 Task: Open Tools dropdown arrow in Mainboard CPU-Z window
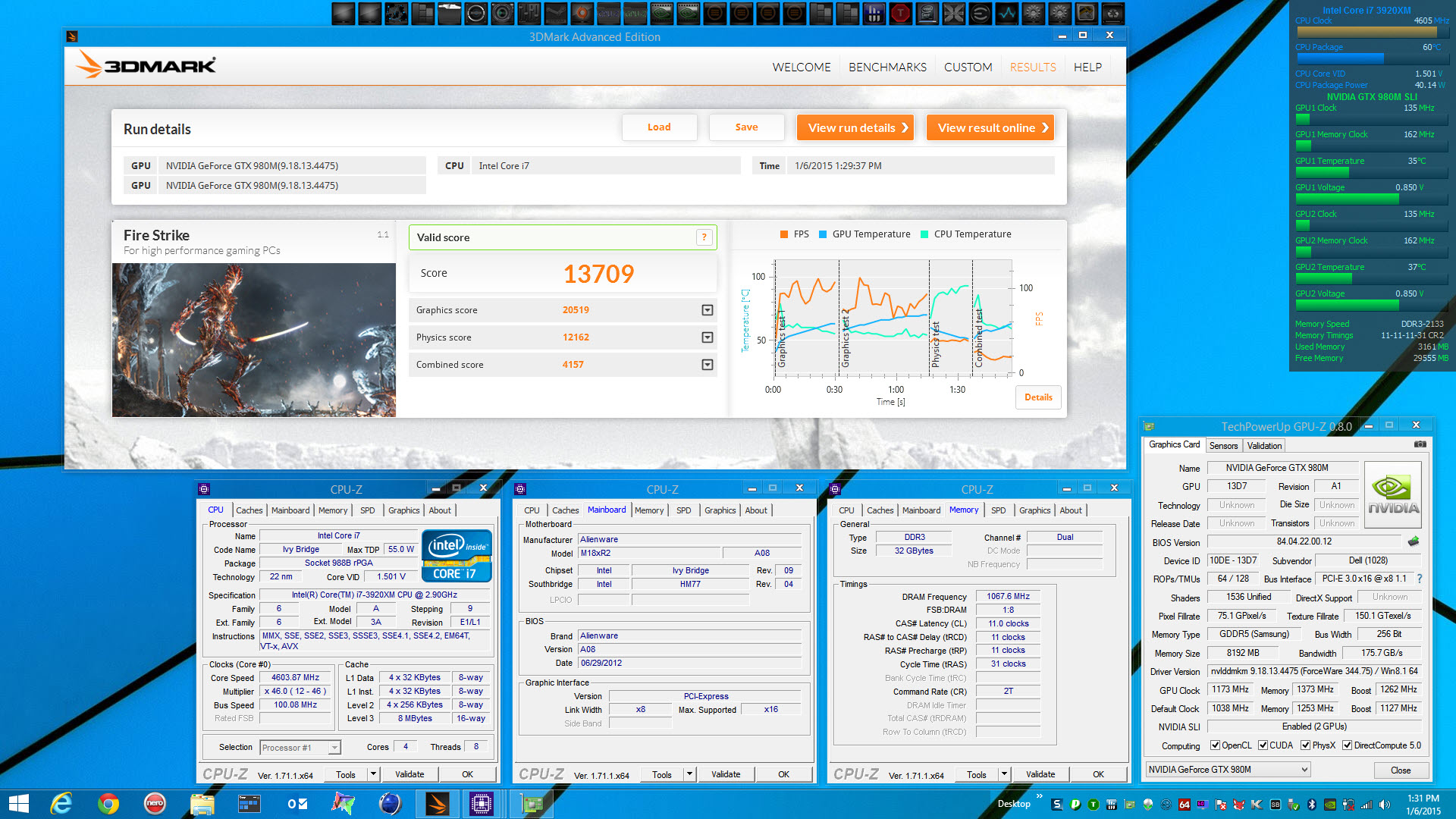[x=689, y=774]
